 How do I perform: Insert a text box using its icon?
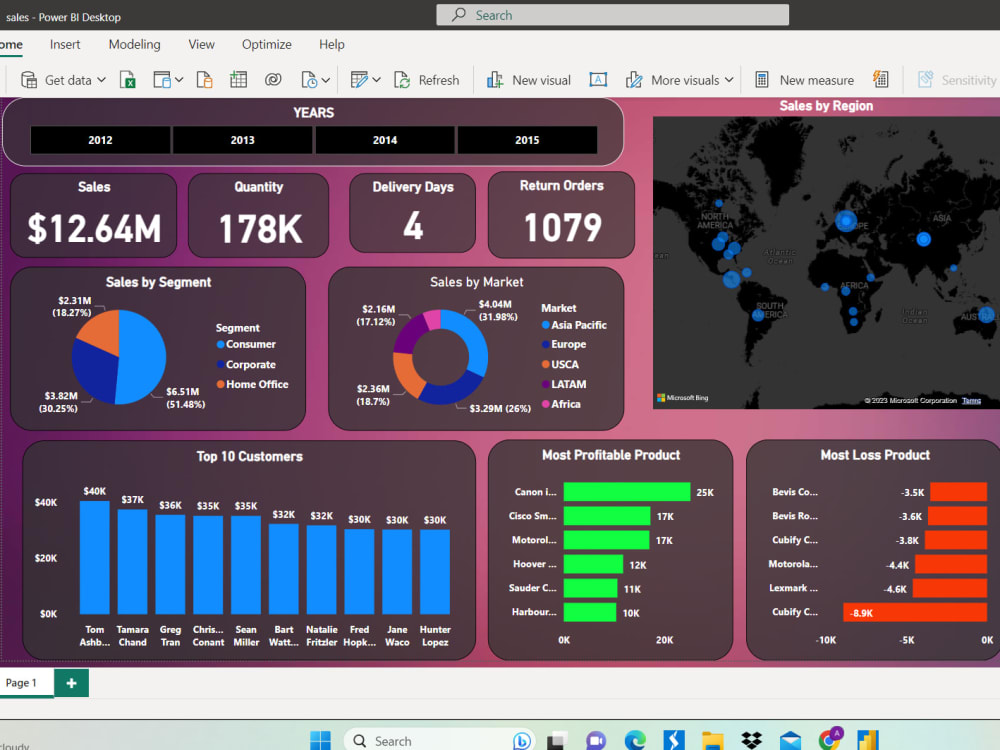click(596, 78)
